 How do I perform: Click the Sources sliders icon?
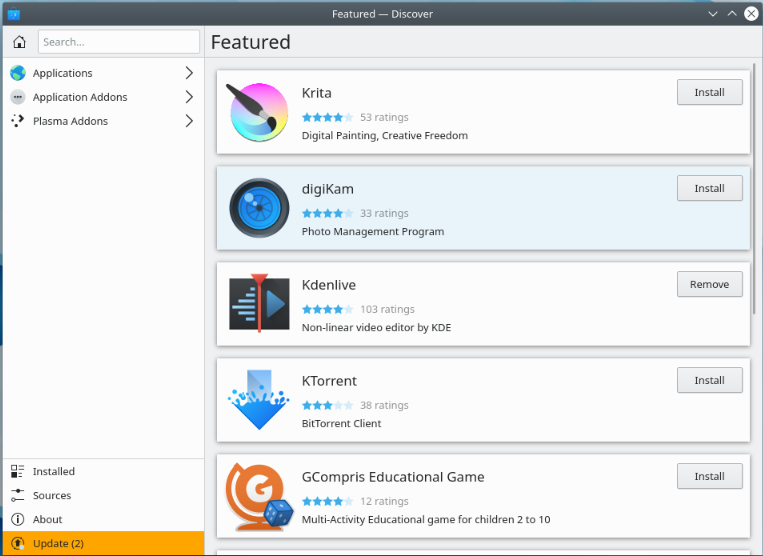18,495
